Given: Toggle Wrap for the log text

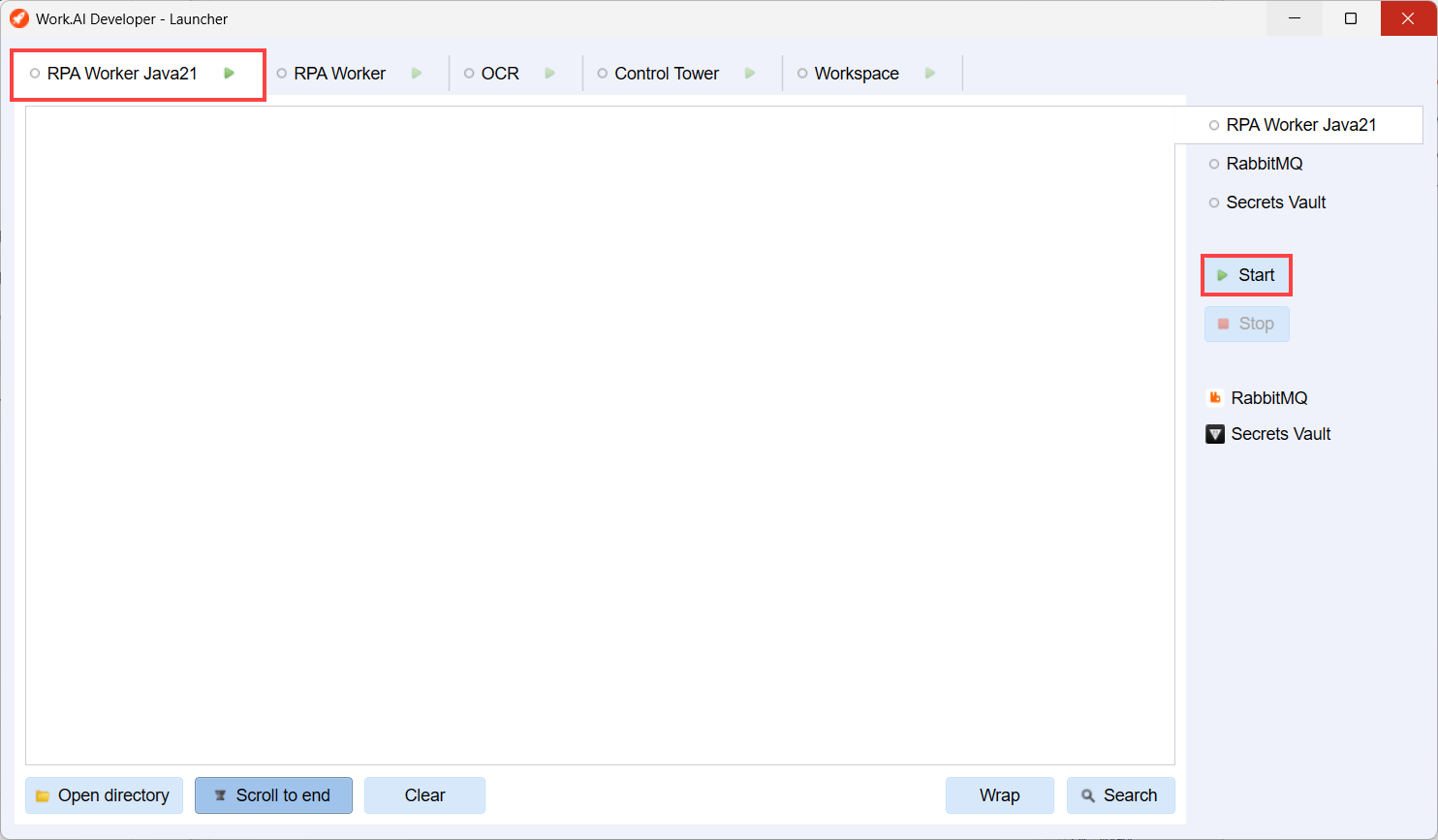Looking at the screenshot, I should (x=1000, y=795).
